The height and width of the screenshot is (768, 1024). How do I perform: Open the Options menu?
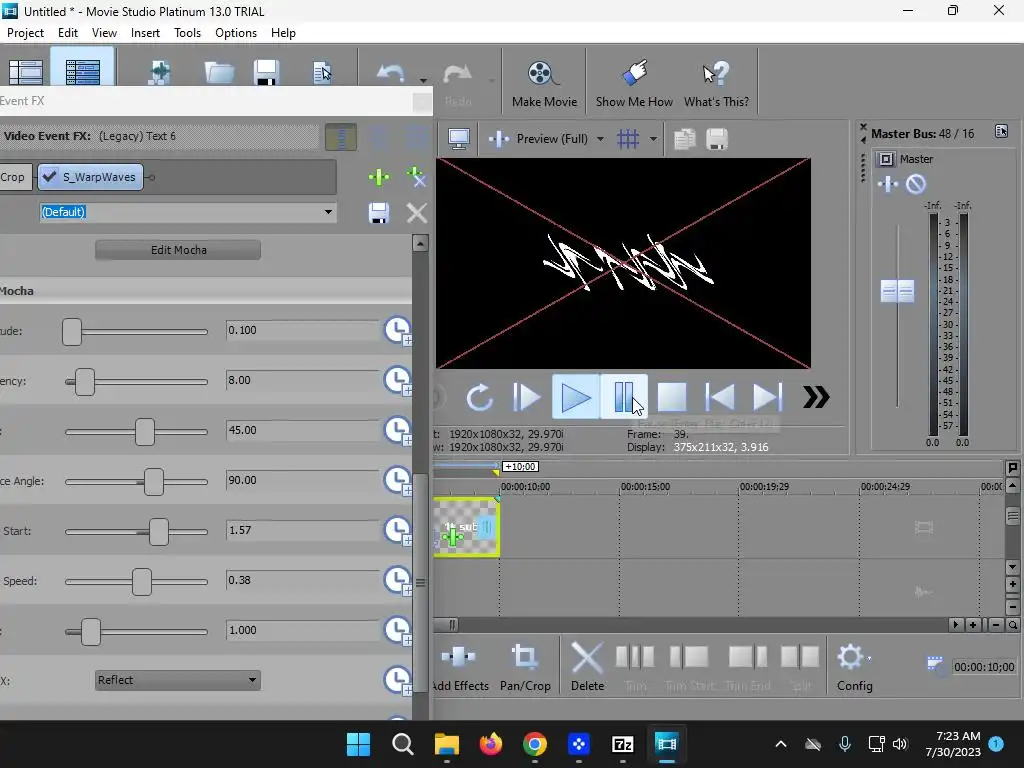point(236,33)
